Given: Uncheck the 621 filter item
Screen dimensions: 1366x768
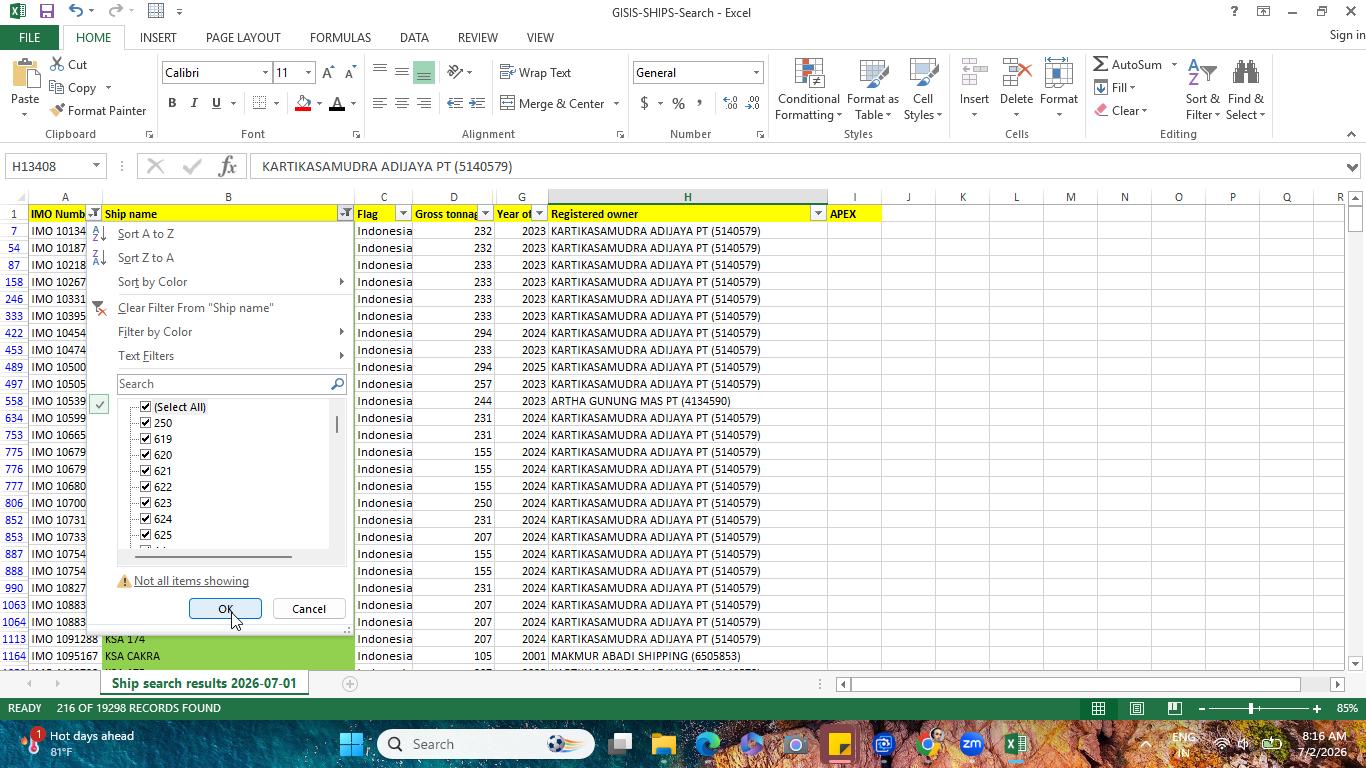Looking at the screenshot, I should click(x=146, y=471).
